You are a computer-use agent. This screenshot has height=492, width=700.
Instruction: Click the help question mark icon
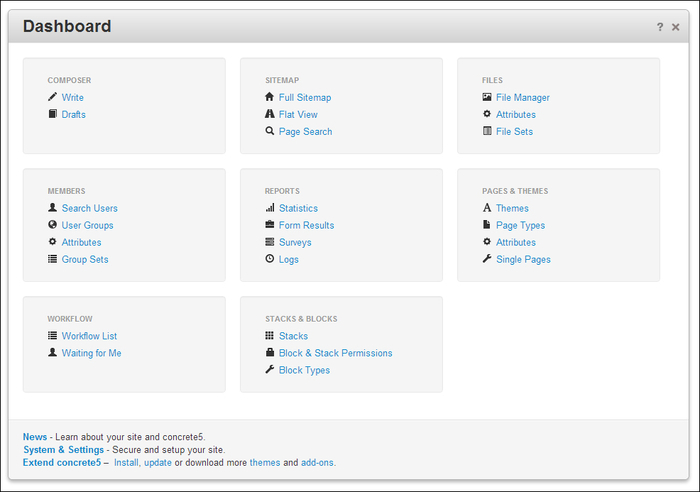click(660, 27)
